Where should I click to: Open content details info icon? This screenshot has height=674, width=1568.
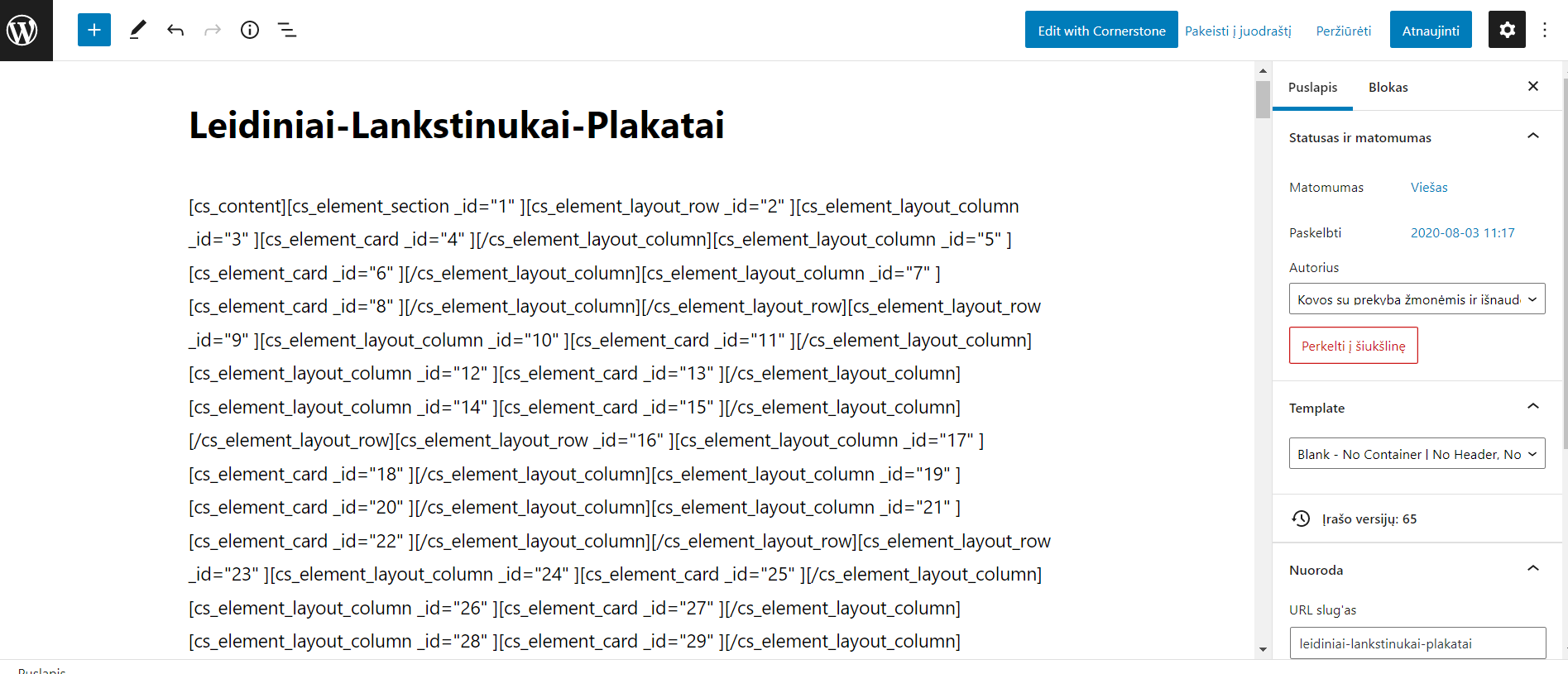click(250, 30)
